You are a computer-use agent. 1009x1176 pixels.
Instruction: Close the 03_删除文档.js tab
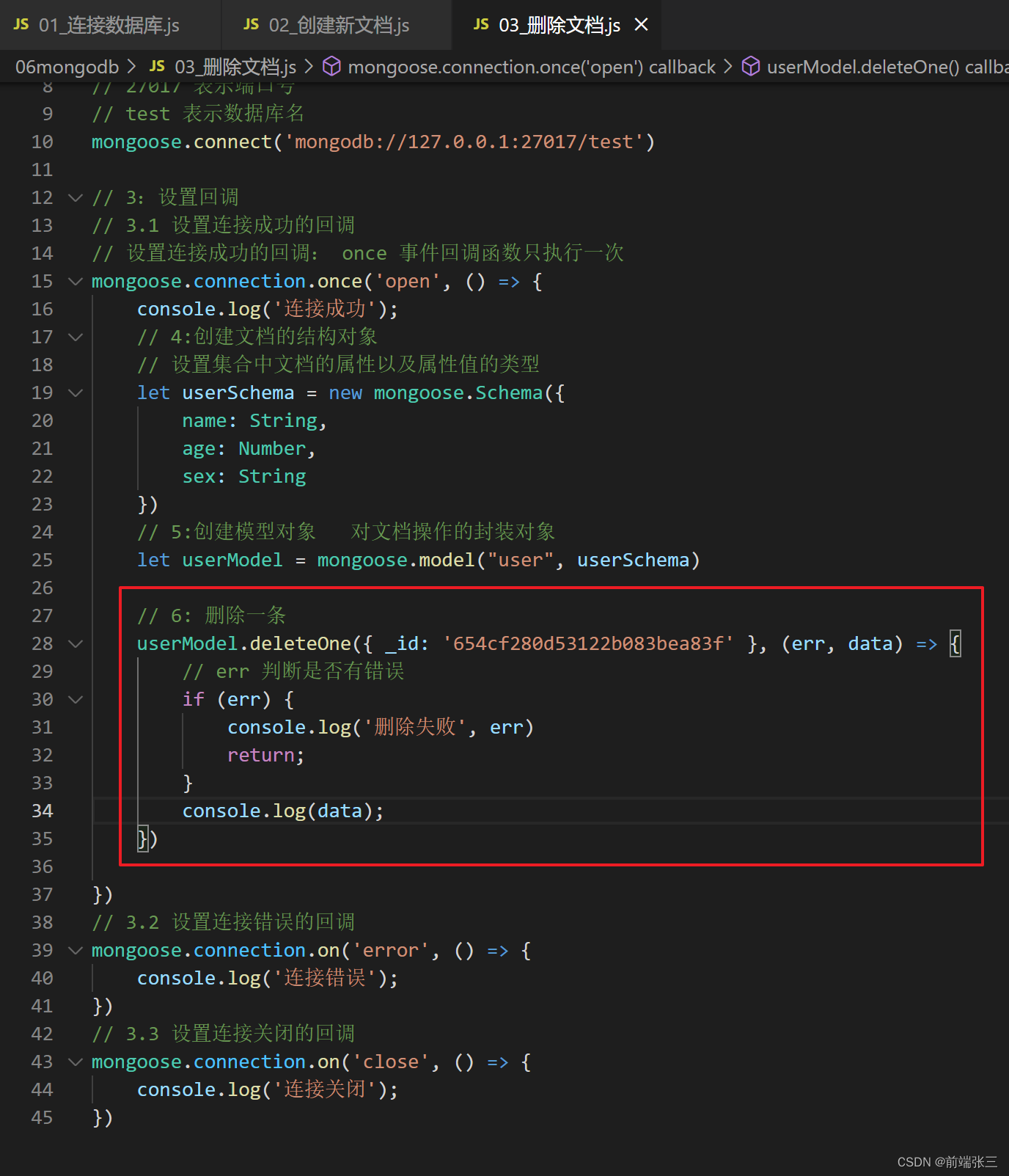(641, 25)
